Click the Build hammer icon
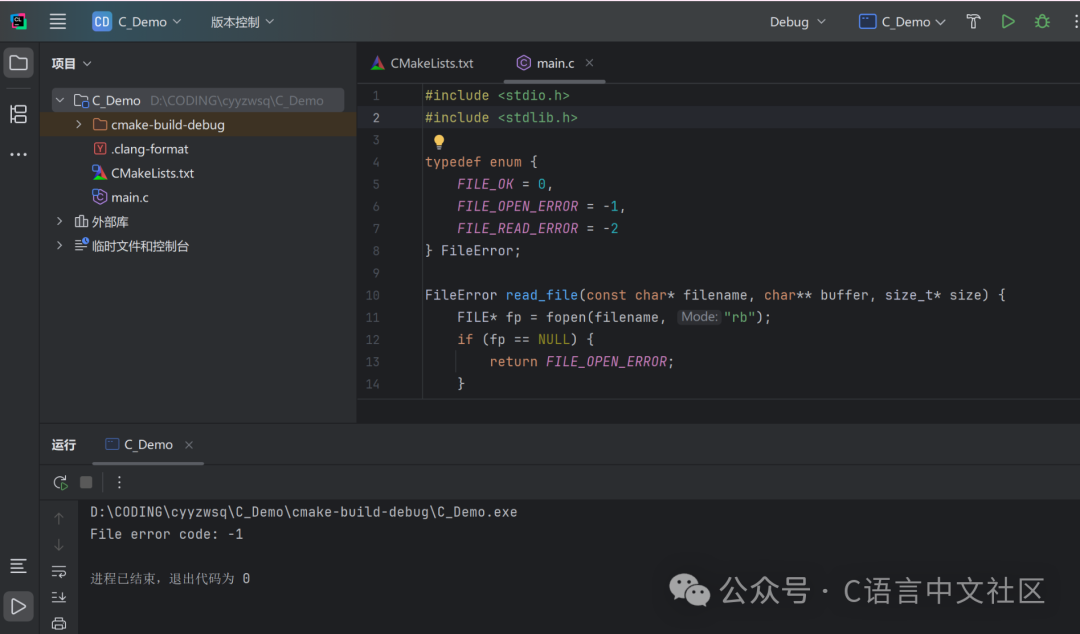The height and width of the screenshot is (634, 1080). click(973, 21)
